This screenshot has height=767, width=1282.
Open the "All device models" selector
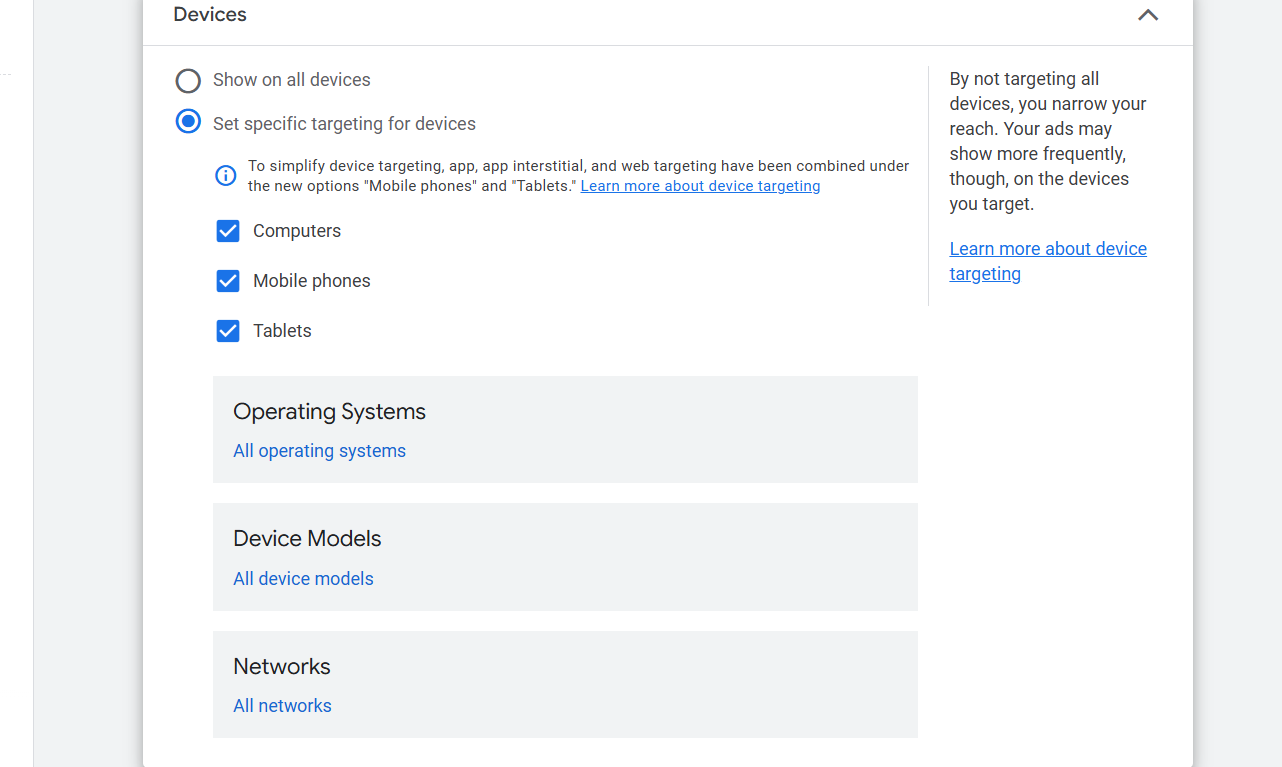(303, 579)
